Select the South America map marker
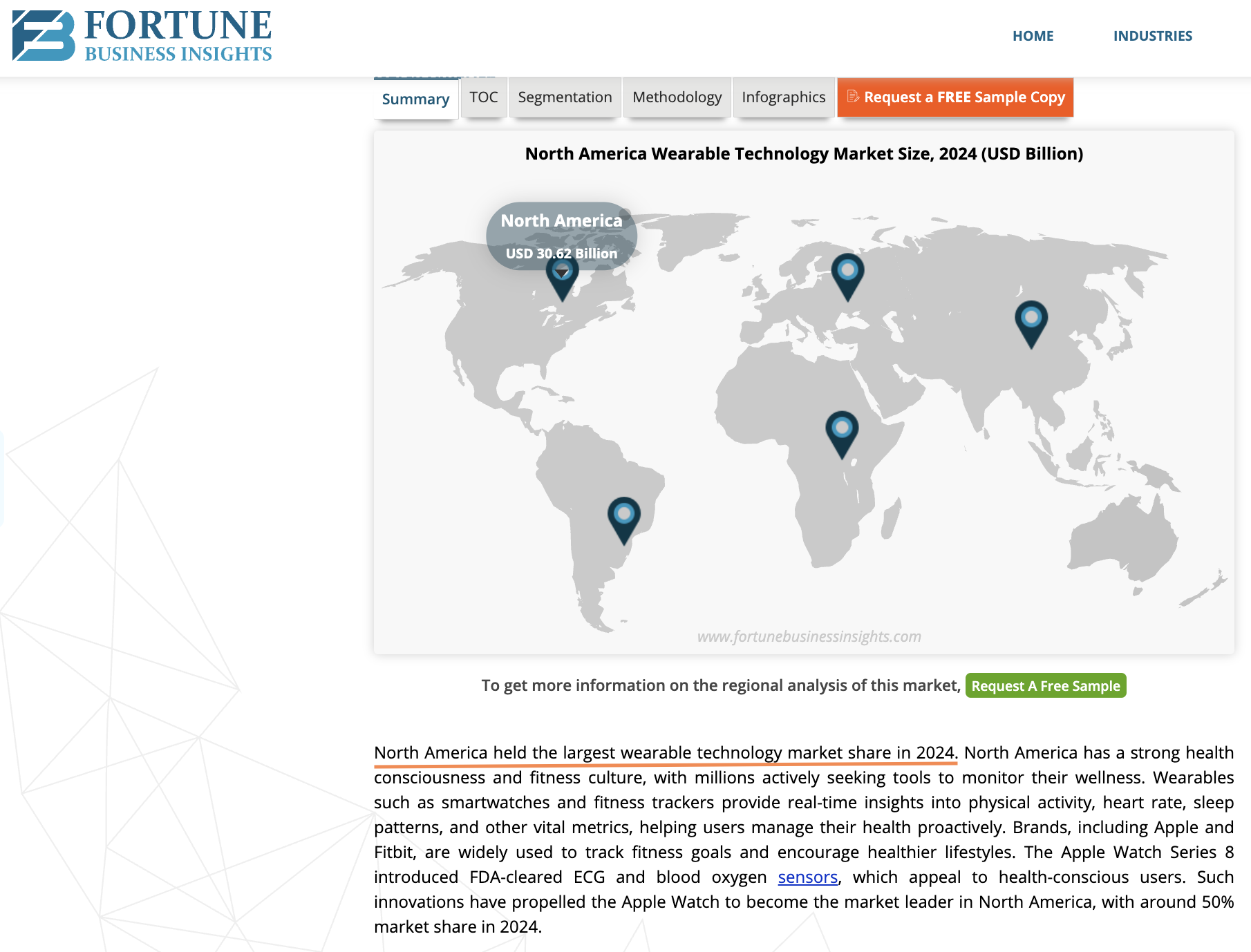This screenshot has height=952, width=1251. [x=624, y=518]
